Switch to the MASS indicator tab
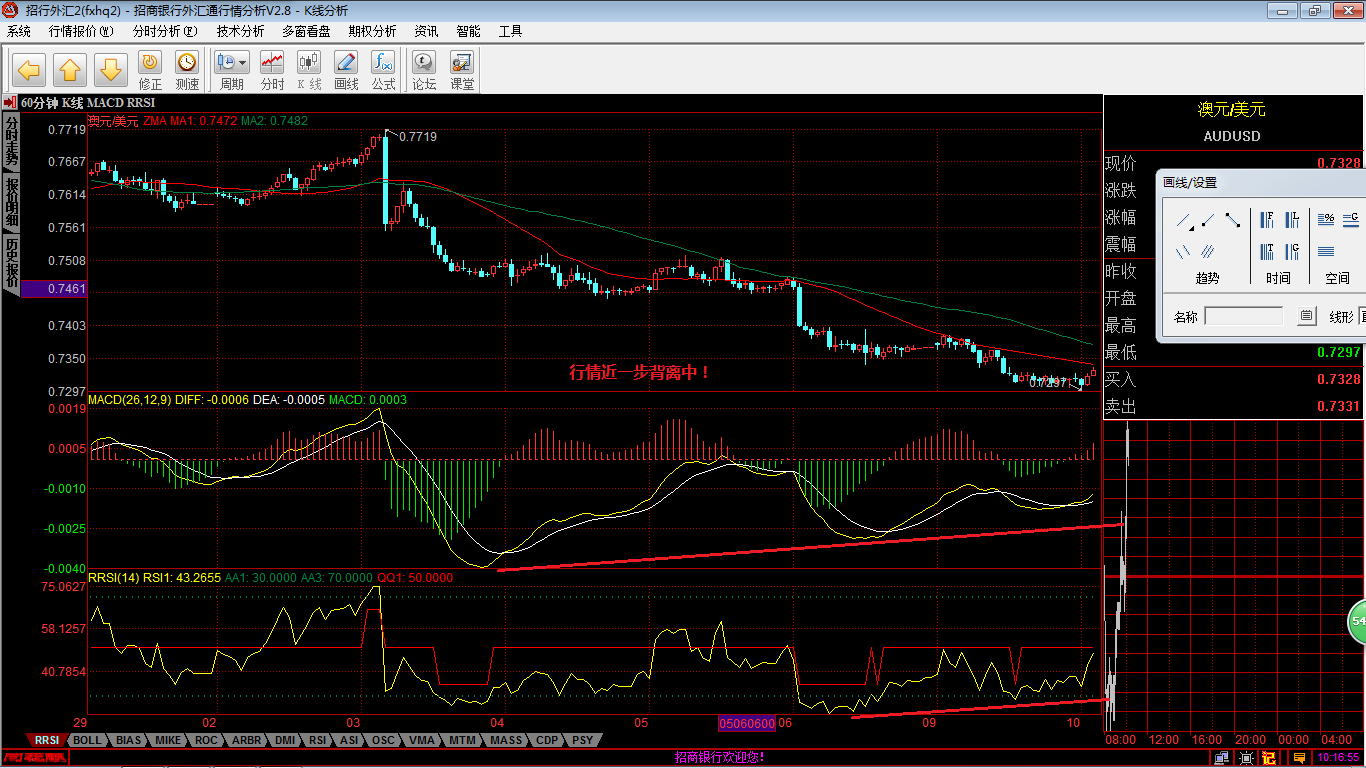Viewport: 1366px width, 768px height. pyautogui.click(x=506, y=741)
